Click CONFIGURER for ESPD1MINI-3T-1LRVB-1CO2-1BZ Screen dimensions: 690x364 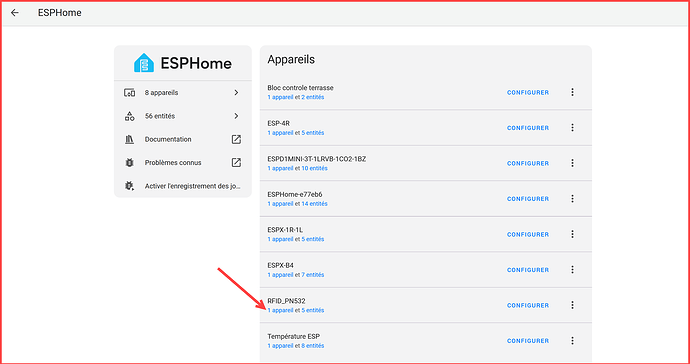[x=528, y=164]
